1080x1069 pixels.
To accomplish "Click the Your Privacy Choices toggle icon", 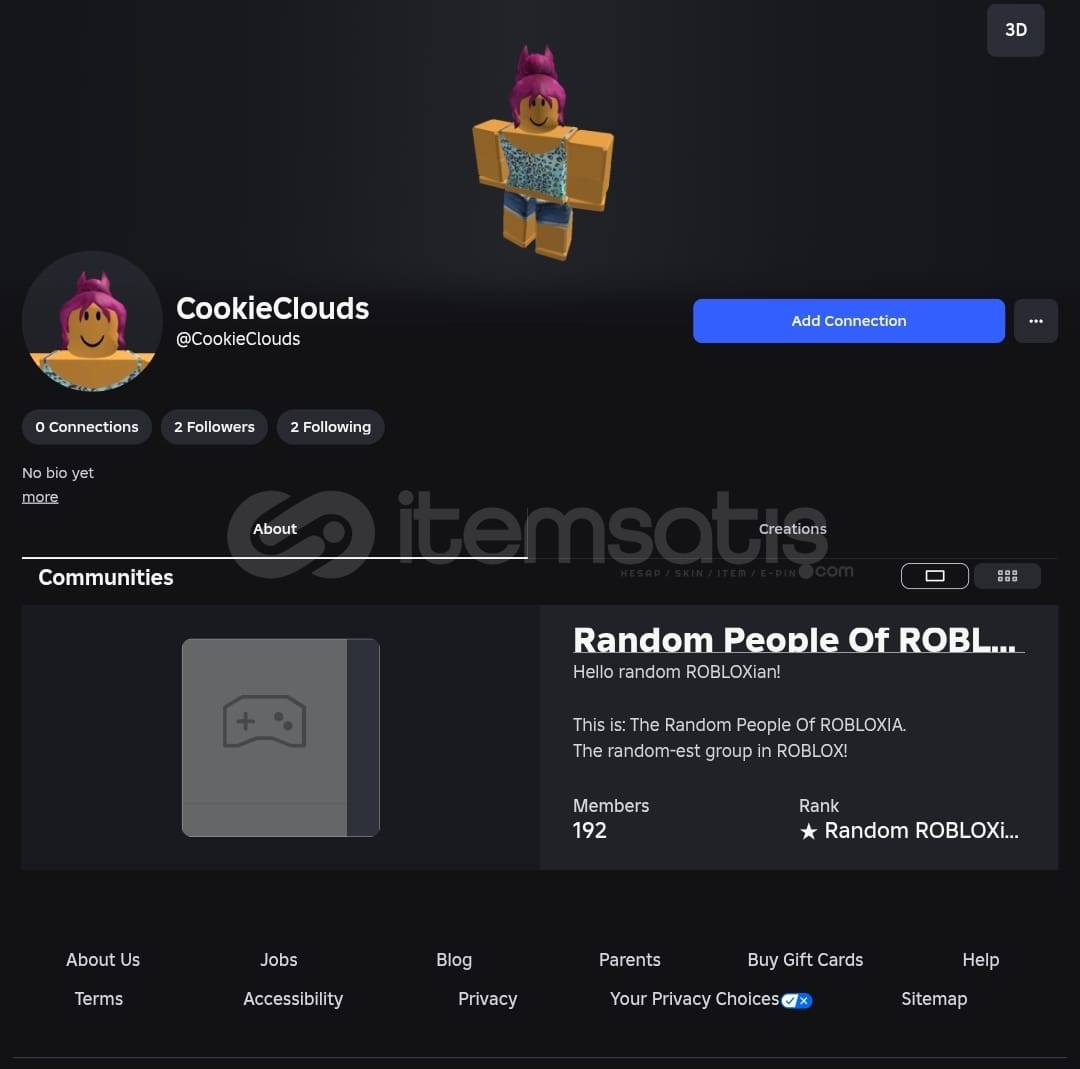I will coord(797,1000).
